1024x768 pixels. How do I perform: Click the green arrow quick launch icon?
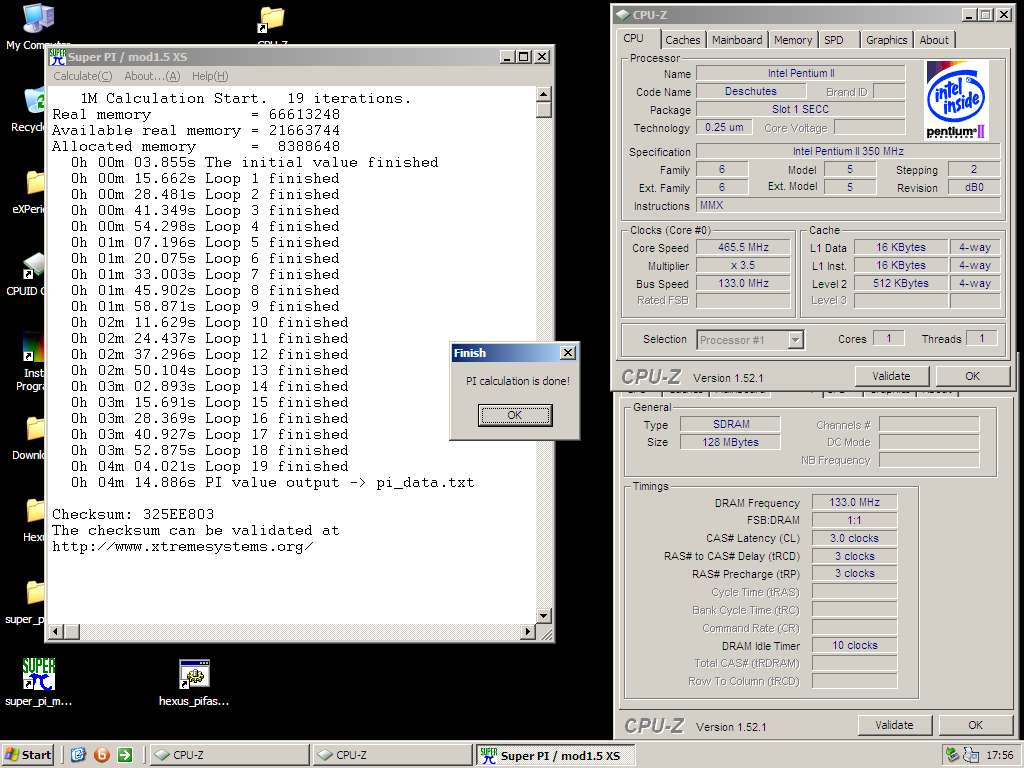point(125,756)
